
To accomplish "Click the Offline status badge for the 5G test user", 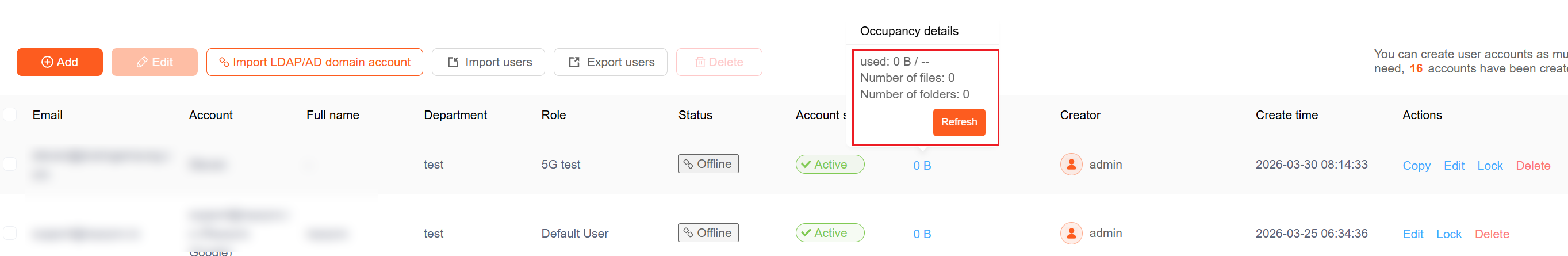I will 708,164.
